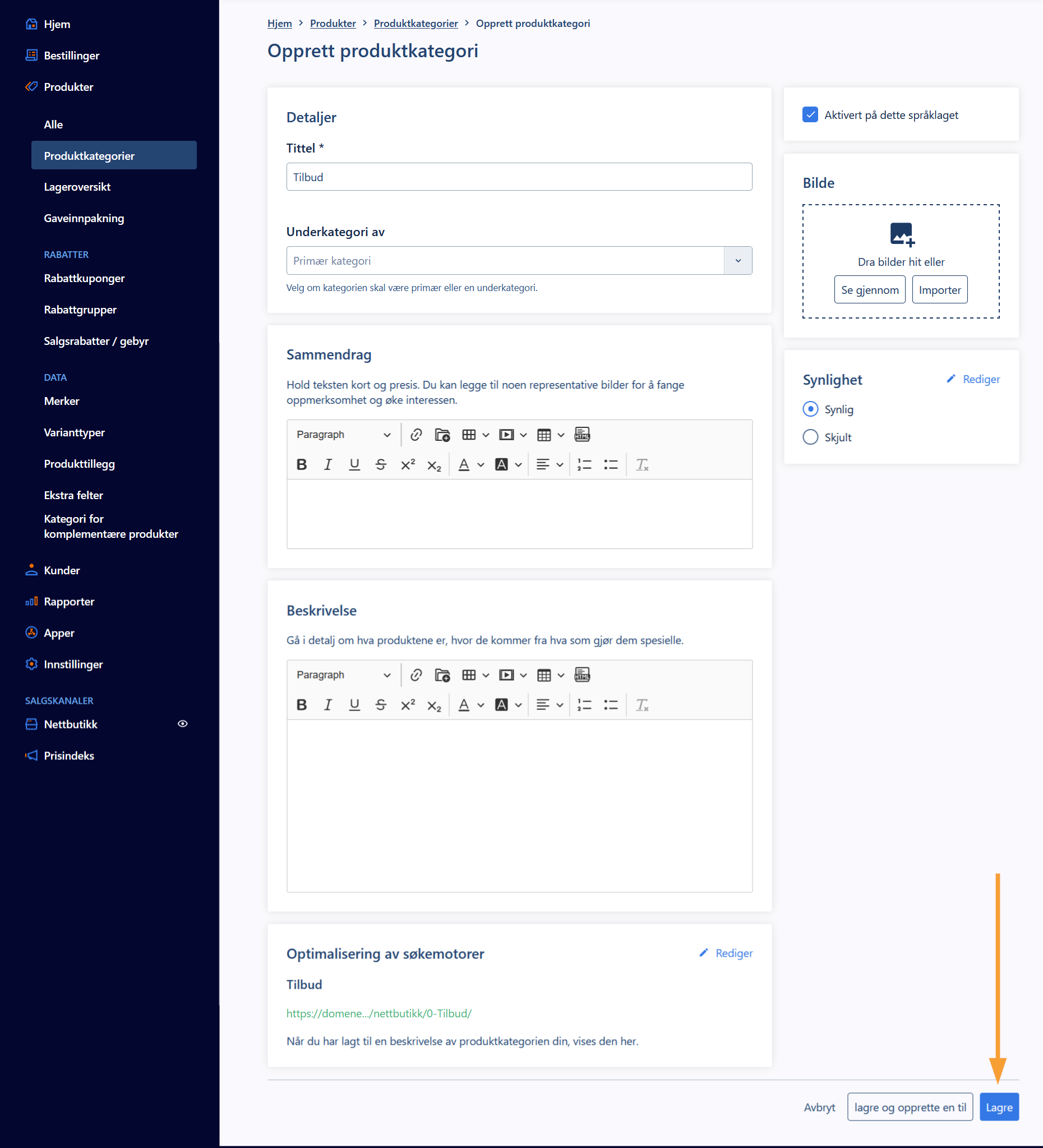Image resolution: width=1043 pixels, height=1148 pixels.
Task: Open text color dropdown in Sammendrag
Action: tap(481, 465)
